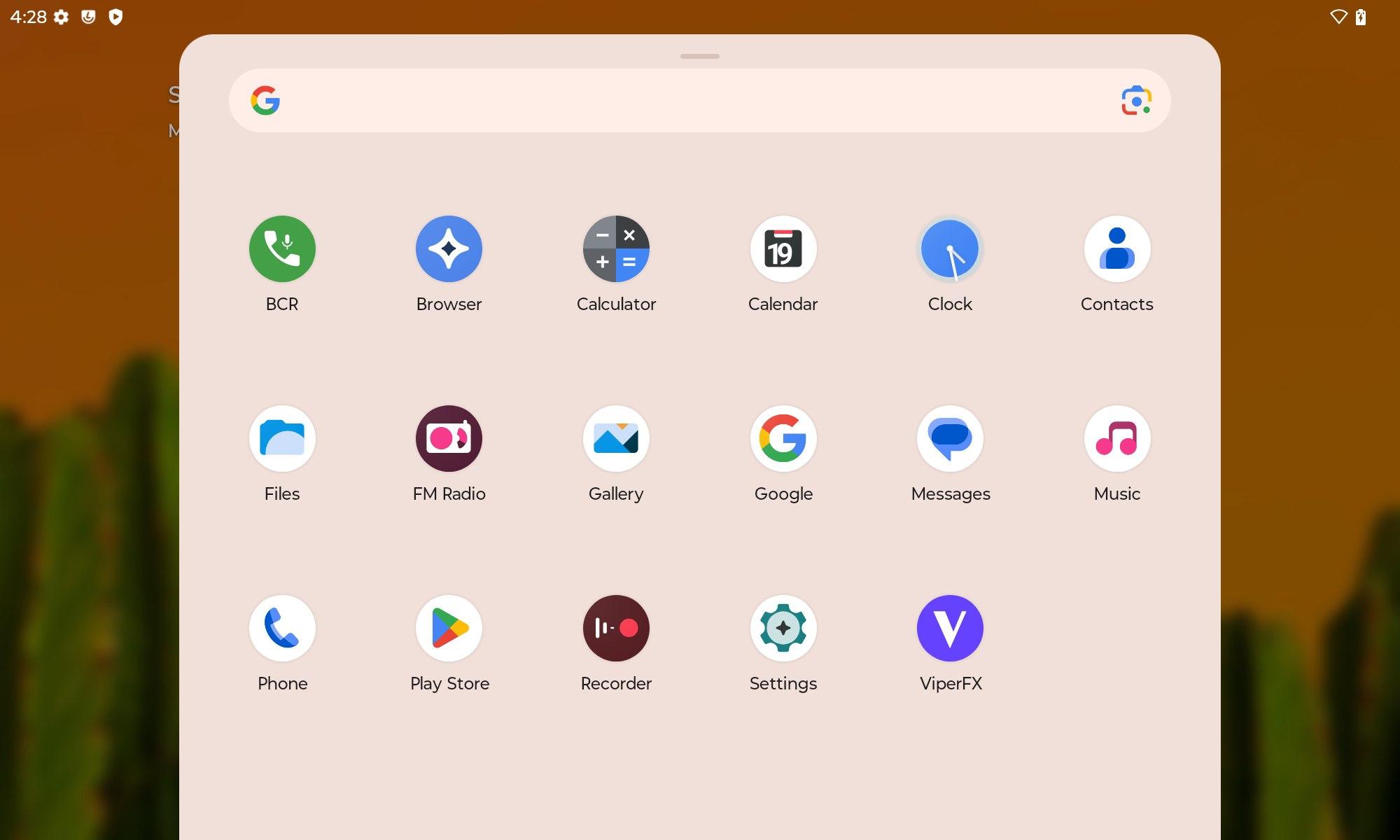Click the Google search input field

[699, 101]
